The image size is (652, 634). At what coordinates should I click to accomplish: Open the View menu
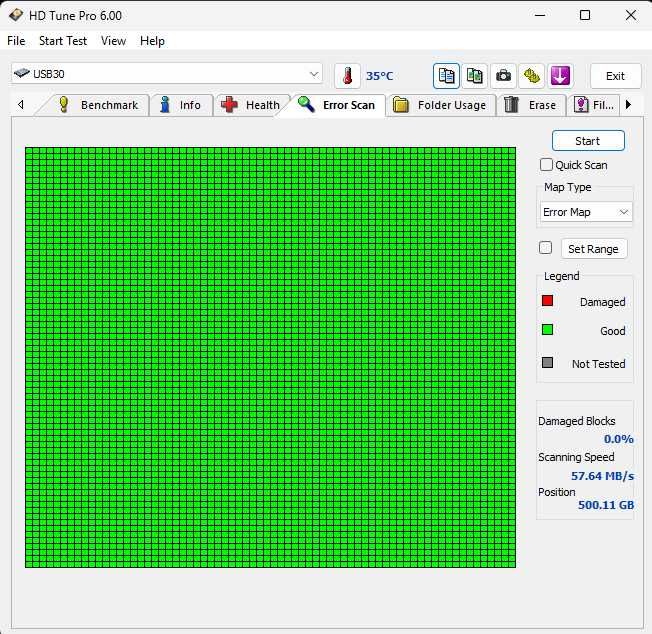113,41
